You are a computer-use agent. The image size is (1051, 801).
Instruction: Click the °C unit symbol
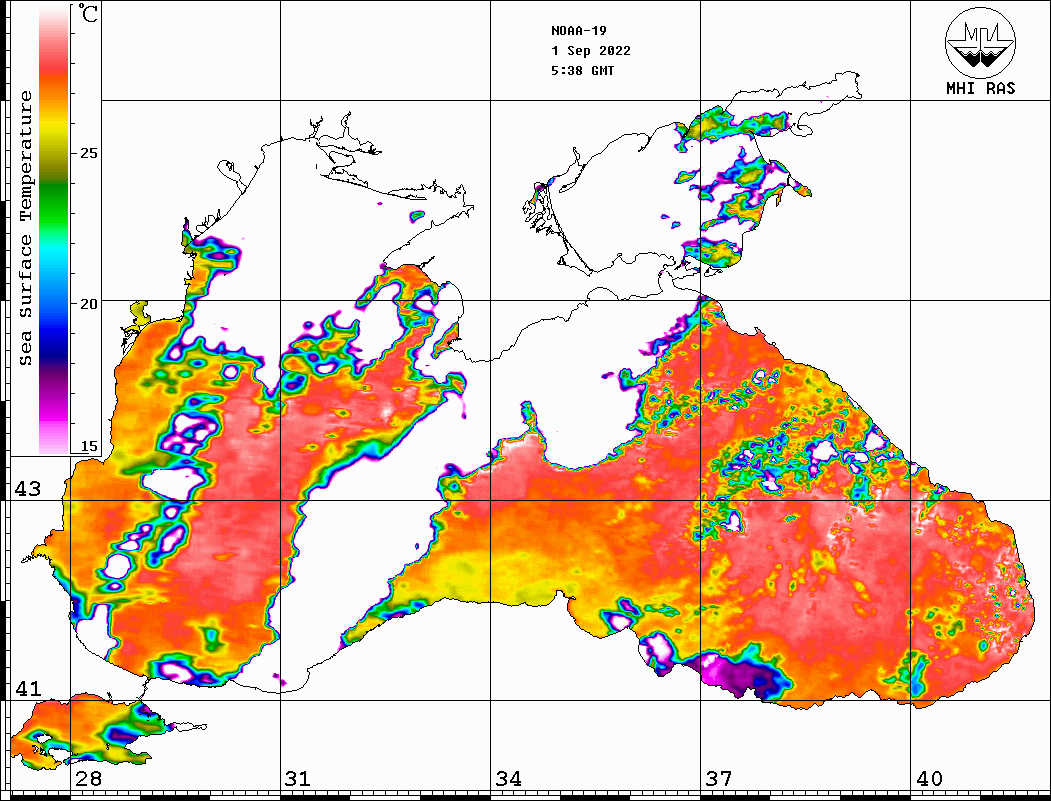pyautogui.click(x=88, y=13)
